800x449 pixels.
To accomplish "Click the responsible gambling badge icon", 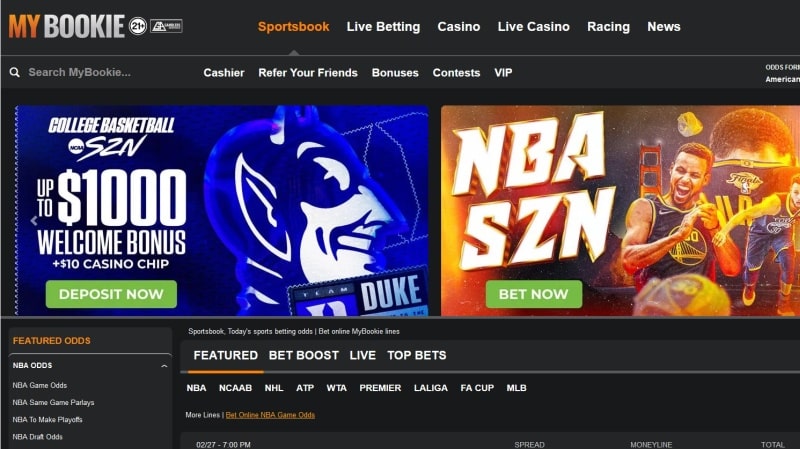I will pyautogui.click(x=166, y=26).
